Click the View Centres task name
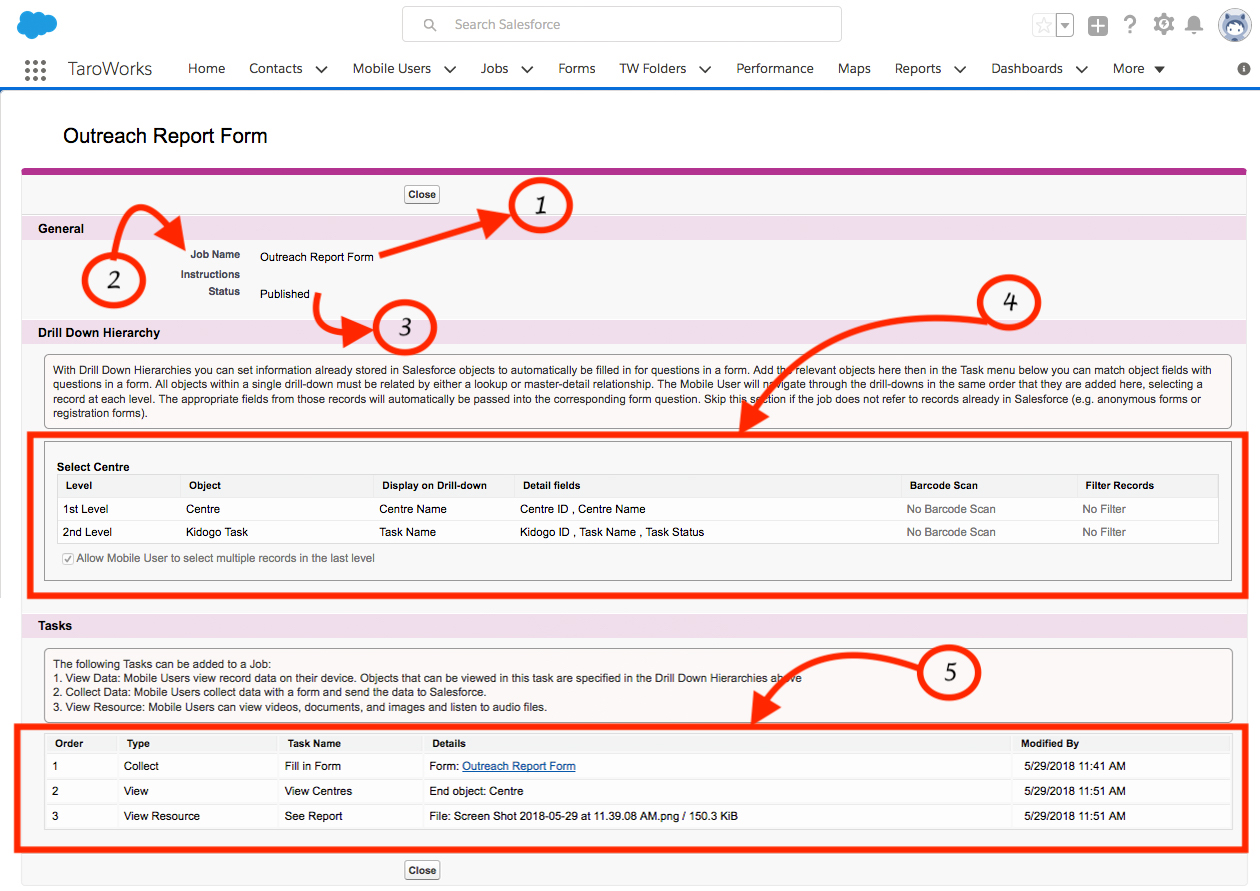Viewport: 1260px width, 891px height. point(319,791)
